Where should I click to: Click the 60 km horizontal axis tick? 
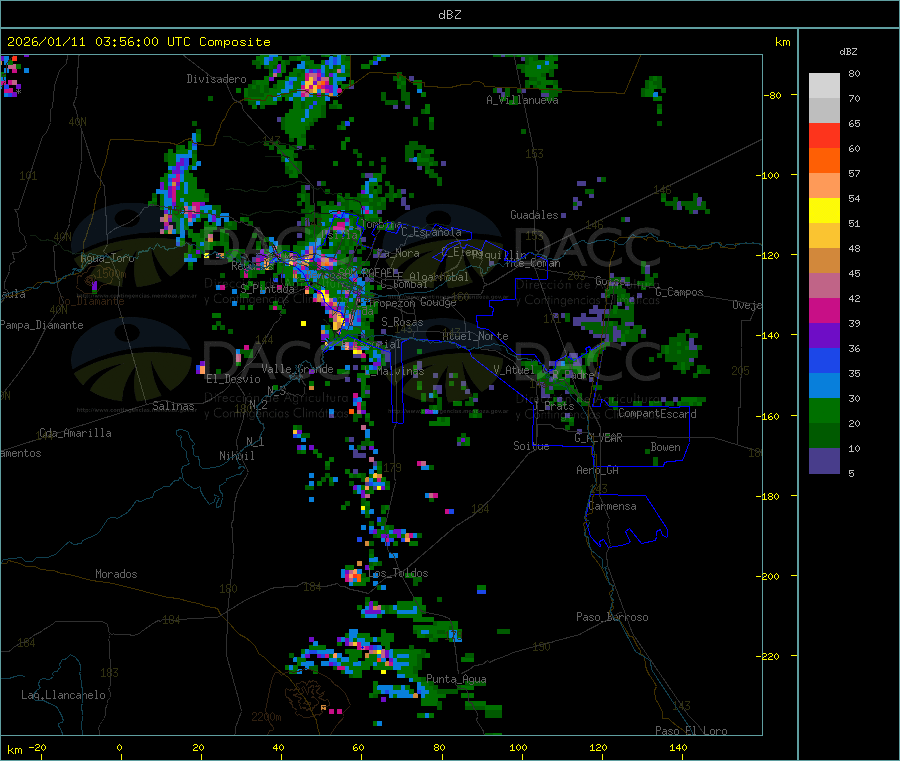pyautogui.click(x=358, y=747)
